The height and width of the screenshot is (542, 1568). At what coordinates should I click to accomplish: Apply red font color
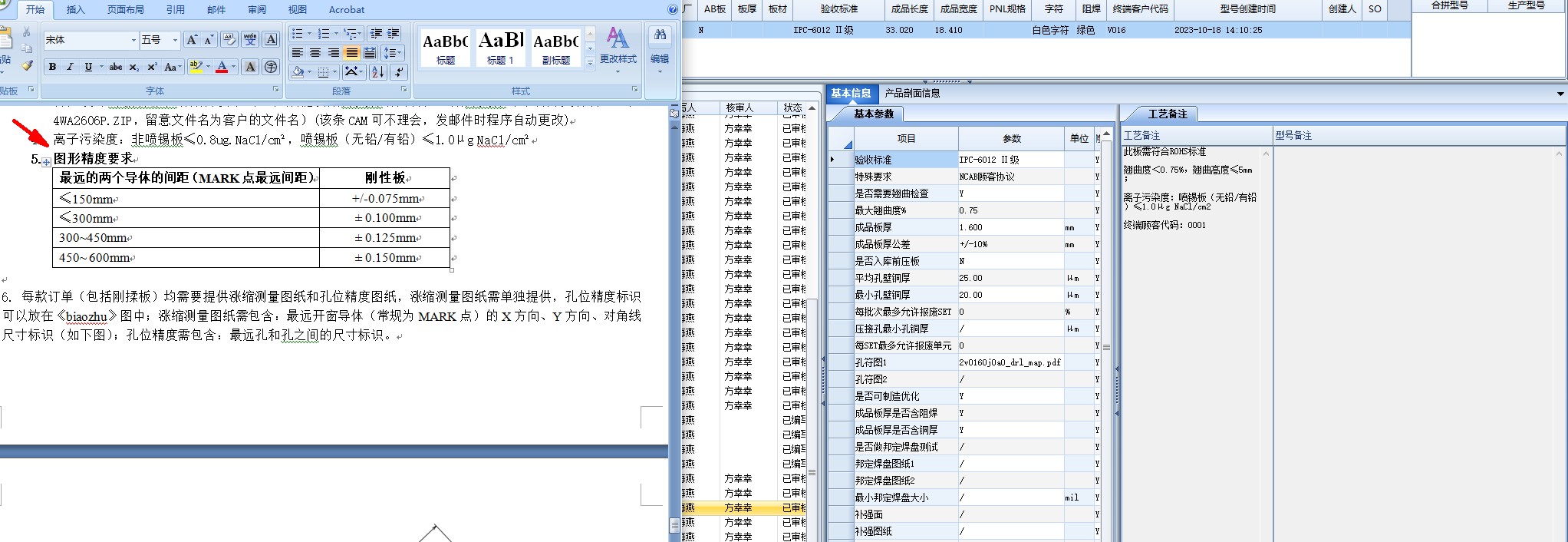[x=222, y=68]
